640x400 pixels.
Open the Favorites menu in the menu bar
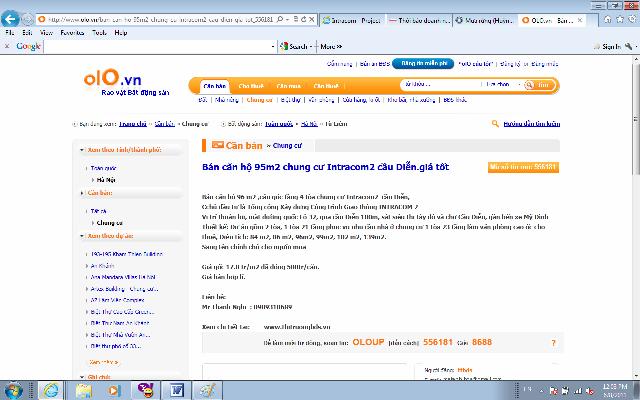pos(67,33)
